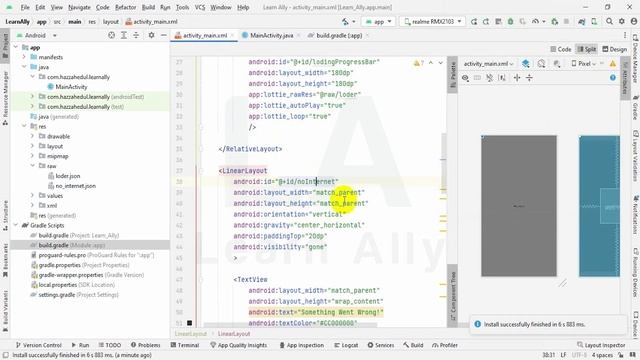Toggle the Palette panel

(x=453, y=75)
